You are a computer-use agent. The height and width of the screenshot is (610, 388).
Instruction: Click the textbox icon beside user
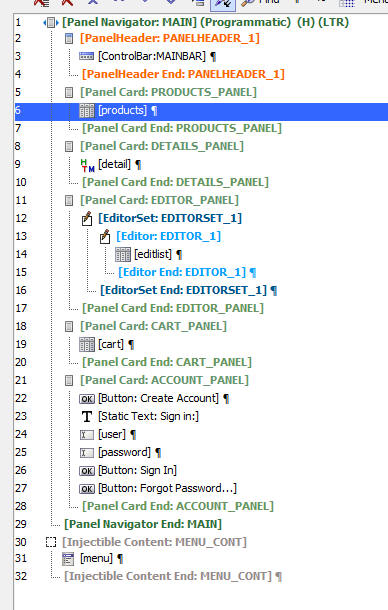point(87,435)
